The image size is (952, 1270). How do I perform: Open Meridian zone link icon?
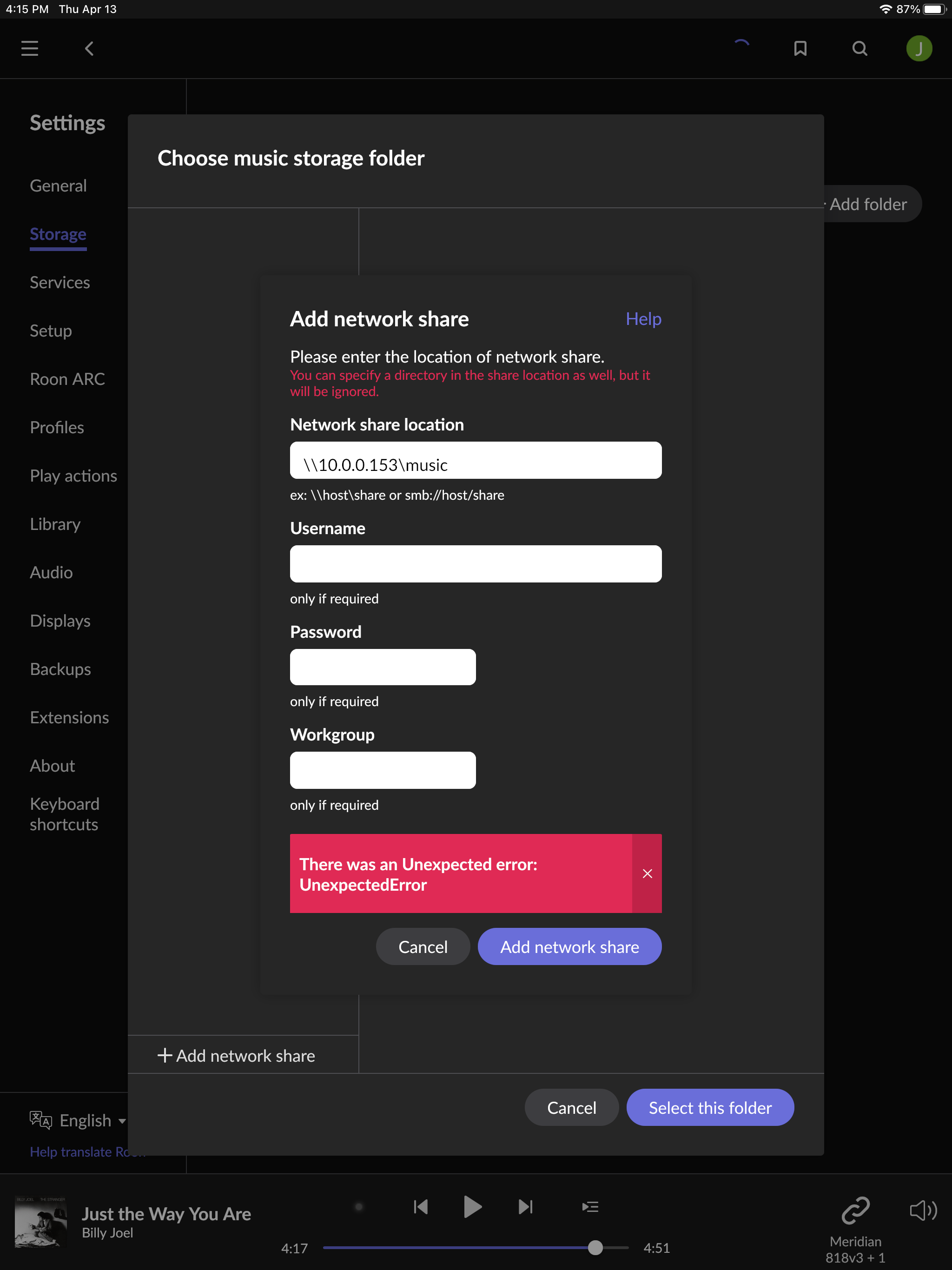(855, 1210)
